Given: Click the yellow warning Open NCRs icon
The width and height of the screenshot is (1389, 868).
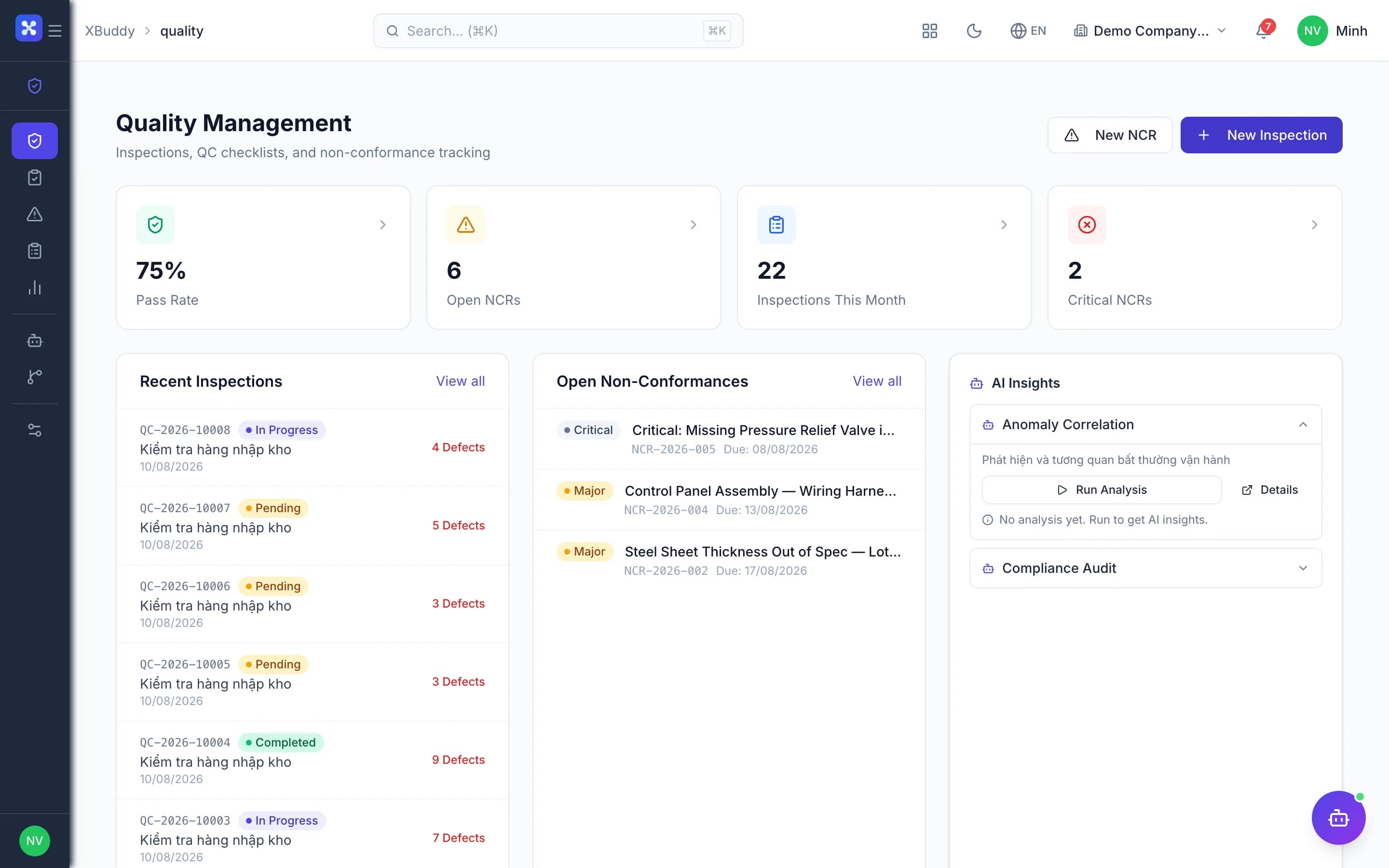Looking at the screenshot, I should tap(465, 224).
